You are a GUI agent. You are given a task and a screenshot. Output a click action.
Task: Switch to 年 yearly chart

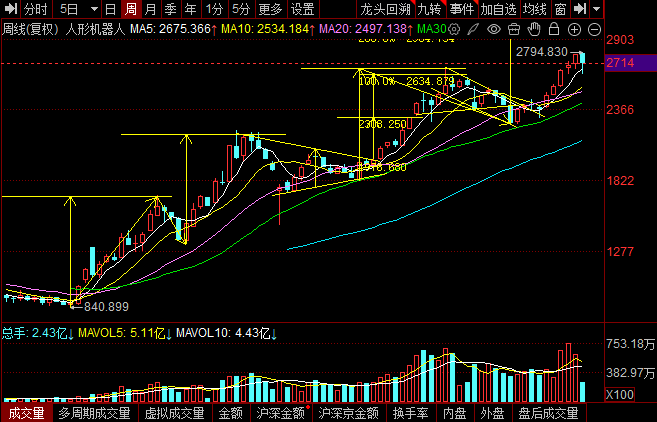point(191,9)
